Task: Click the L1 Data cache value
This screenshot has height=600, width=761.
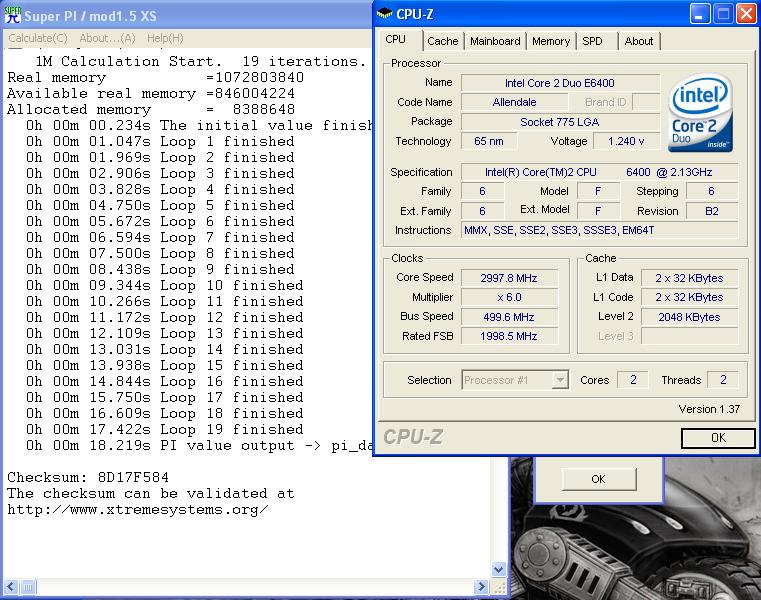Action: [689, 278]
